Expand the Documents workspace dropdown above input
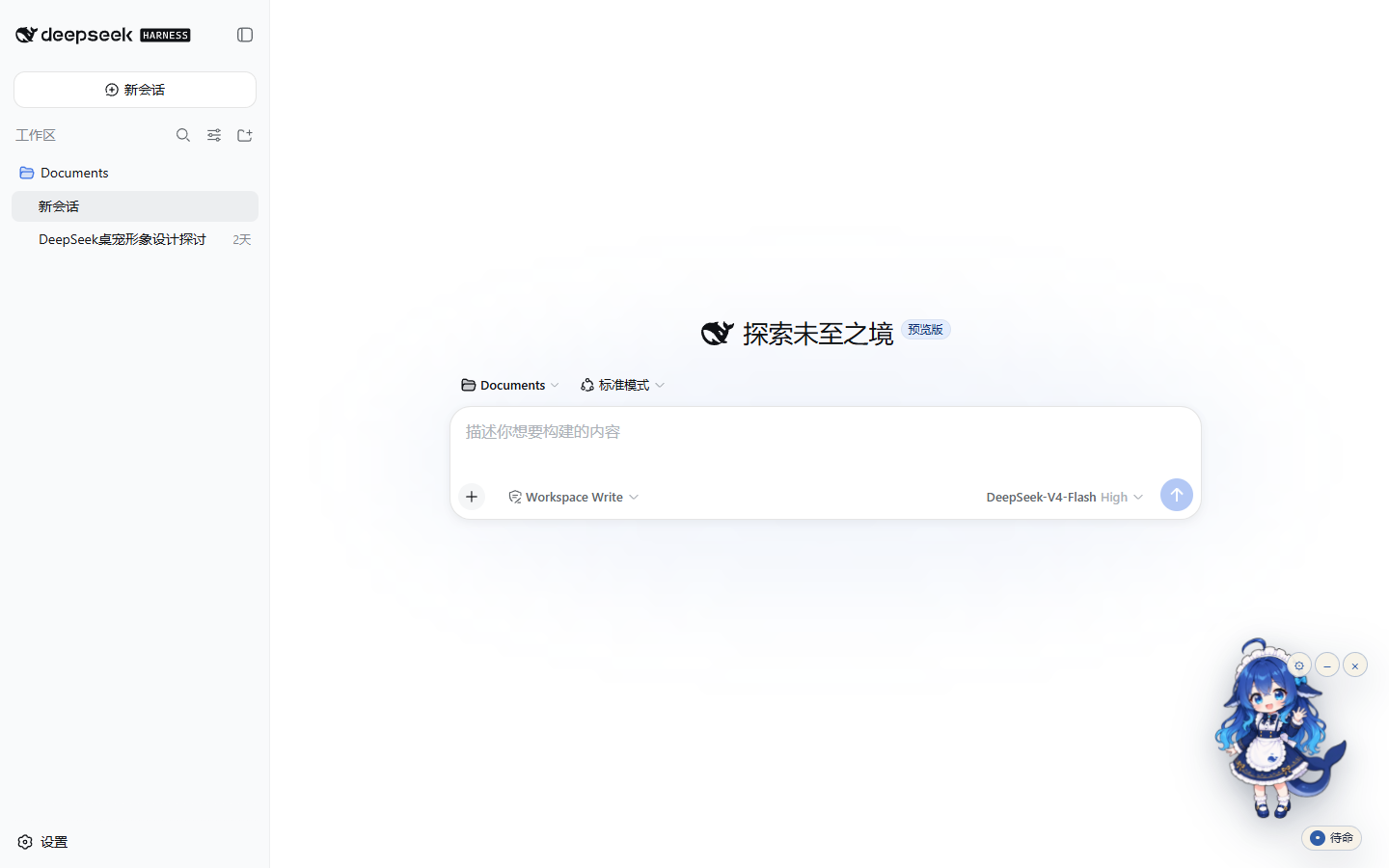The height and width of the screenshot is (868, 1389). point(510,385)
